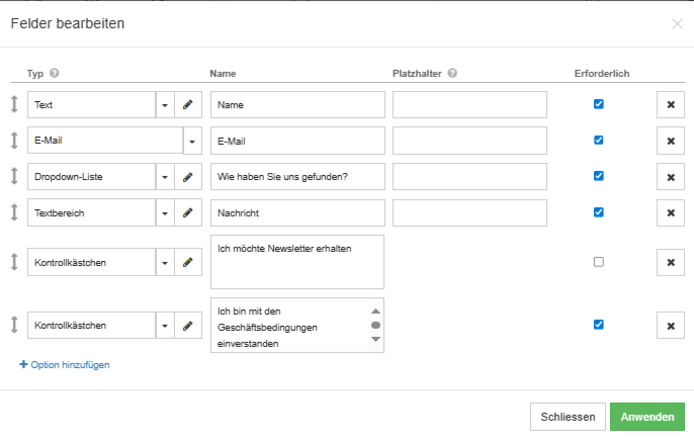Open pencil editor for Dropdown-Liste row

[x=188, y=177]
